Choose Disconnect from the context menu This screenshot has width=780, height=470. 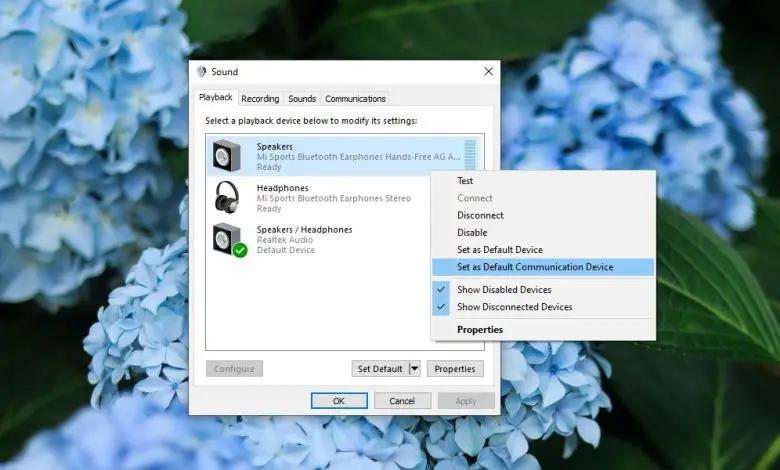pos(543,215)
